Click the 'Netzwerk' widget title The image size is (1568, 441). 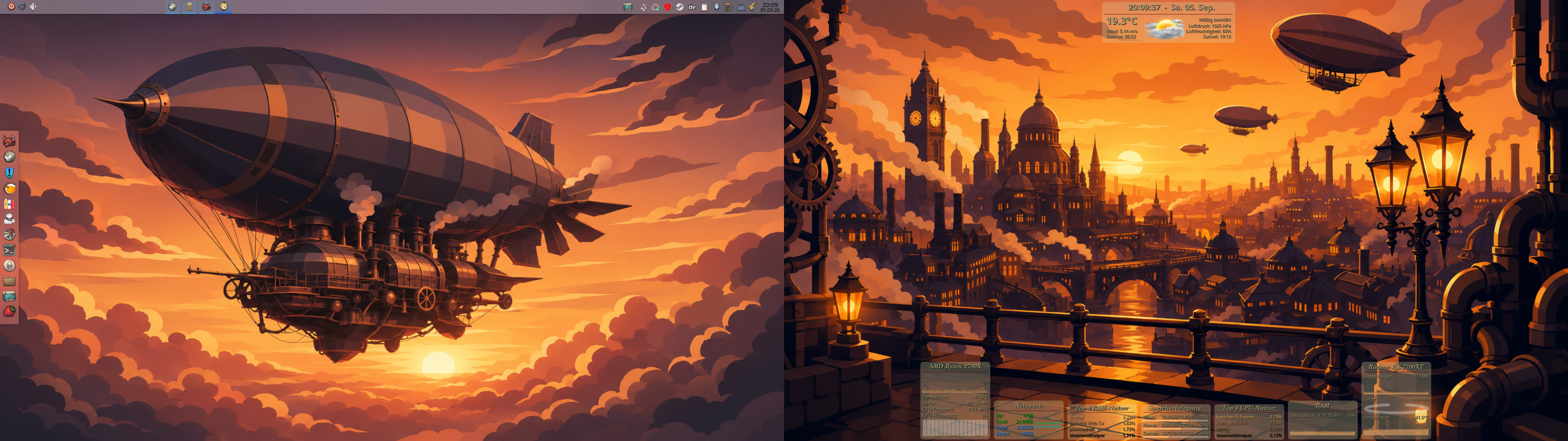(1029, 405)
